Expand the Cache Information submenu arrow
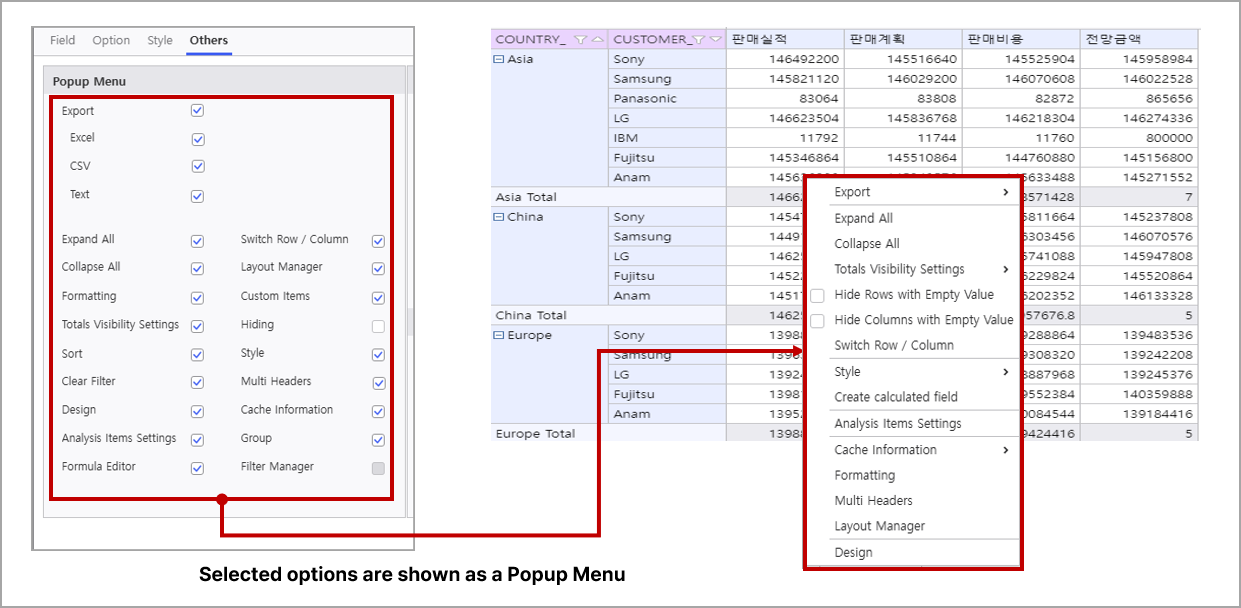The width and height of the screenshot is (1241, 608). (x=1006, y=450)
